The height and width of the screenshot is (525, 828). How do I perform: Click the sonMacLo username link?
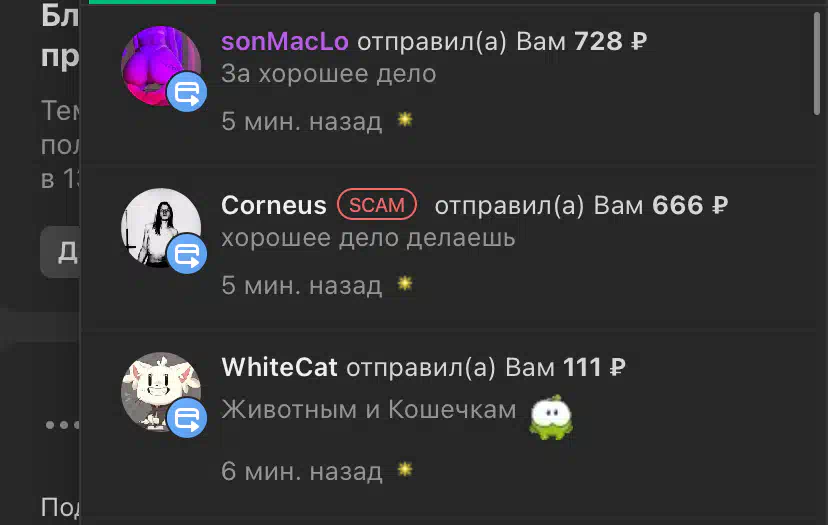pyautogui.click(x=285, y=41)
